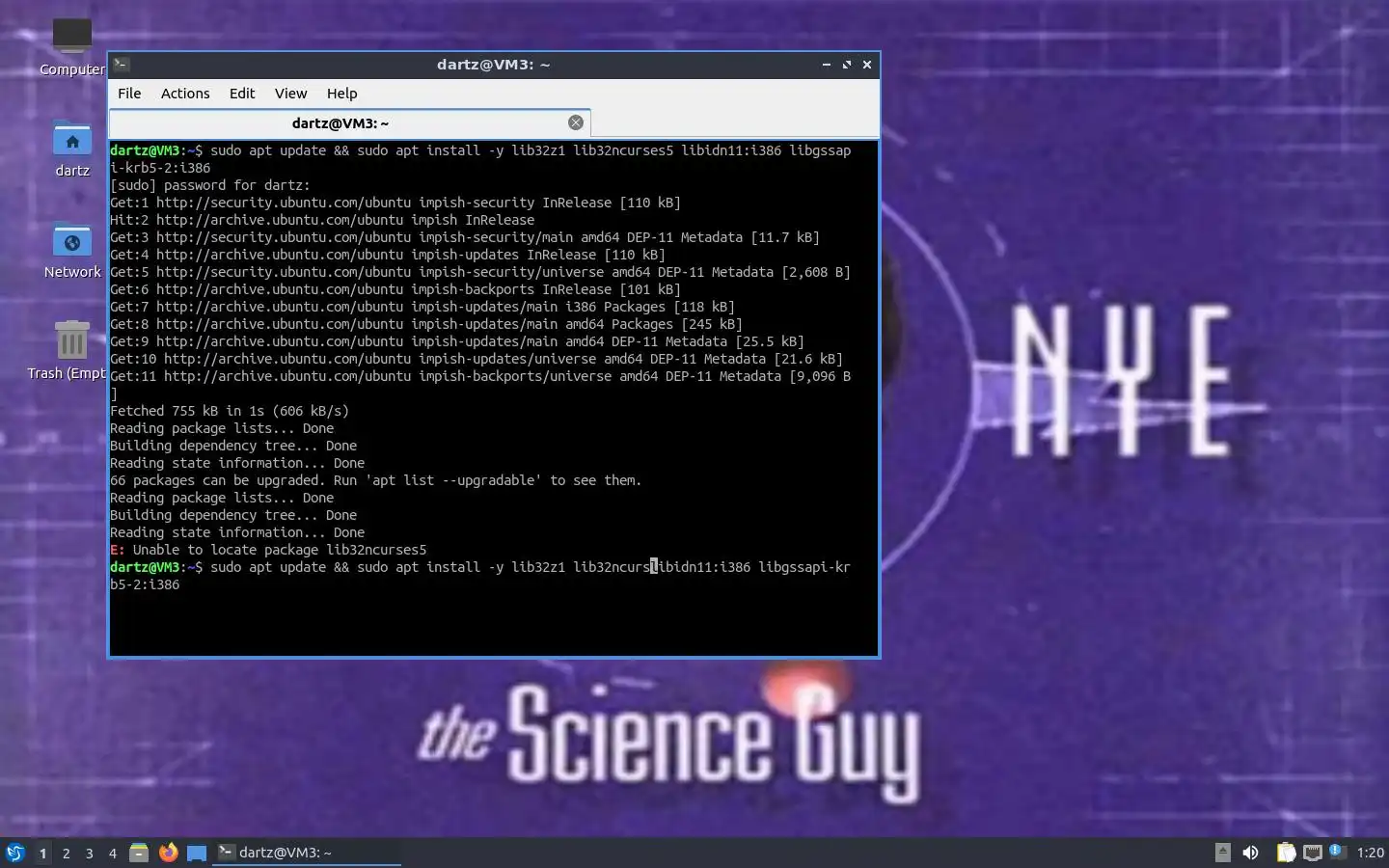Select dartz@VM3 terminal taskbar button
The height and width of the screenshot is (868, 1389).
pos(307,853)
